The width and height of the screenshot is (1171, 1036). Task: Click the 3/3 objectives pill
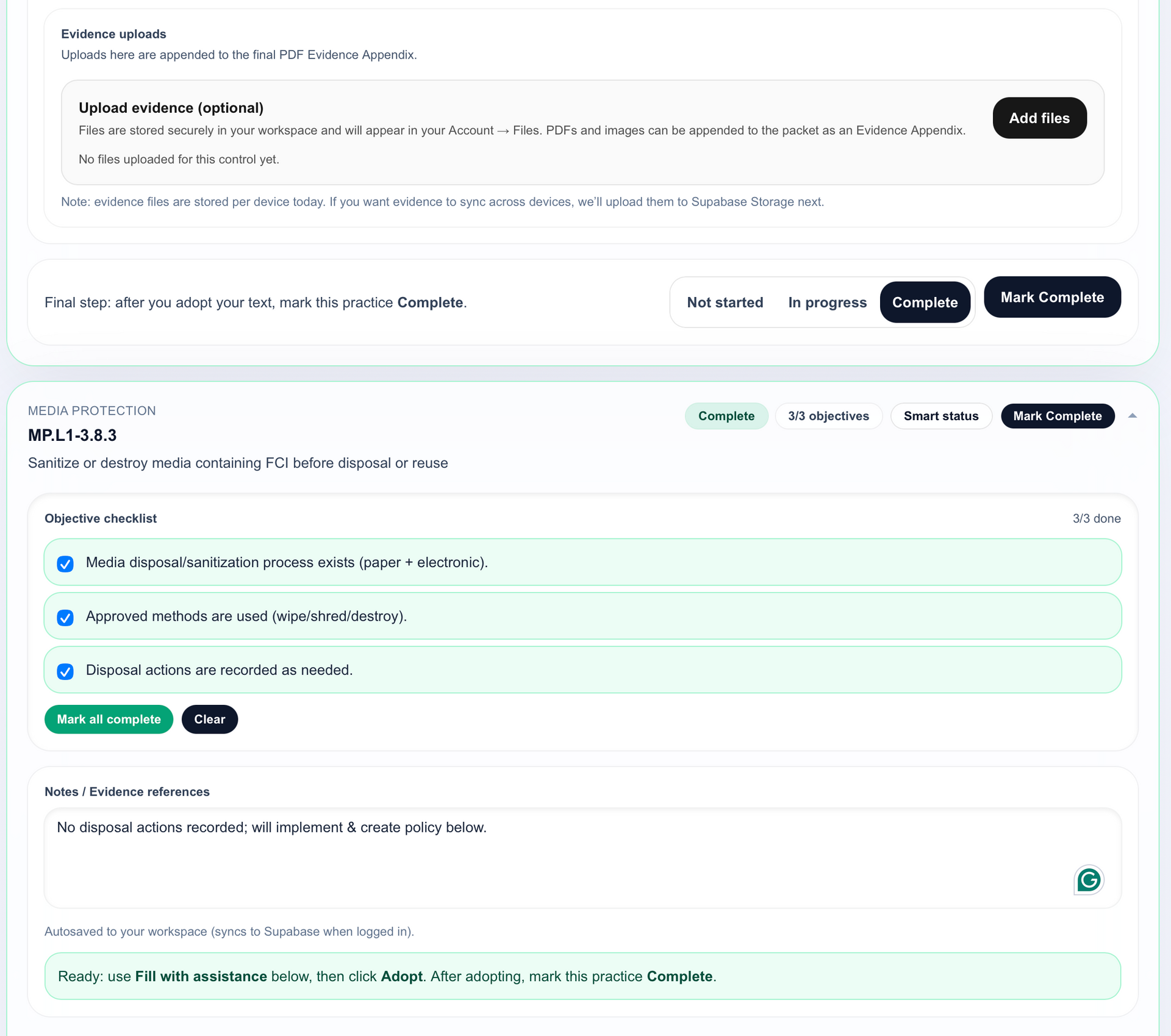(828, 416)
